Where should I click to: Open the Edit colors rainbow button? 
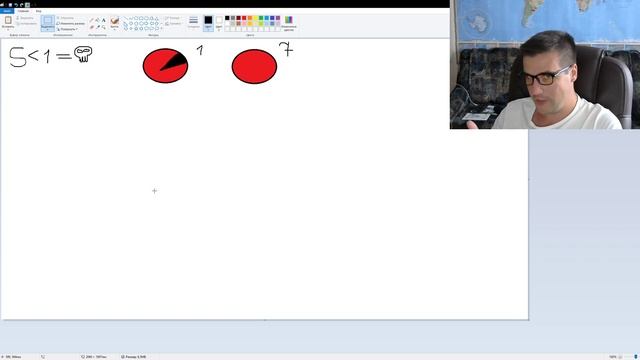pyautogui.click(x=289, y=23)
